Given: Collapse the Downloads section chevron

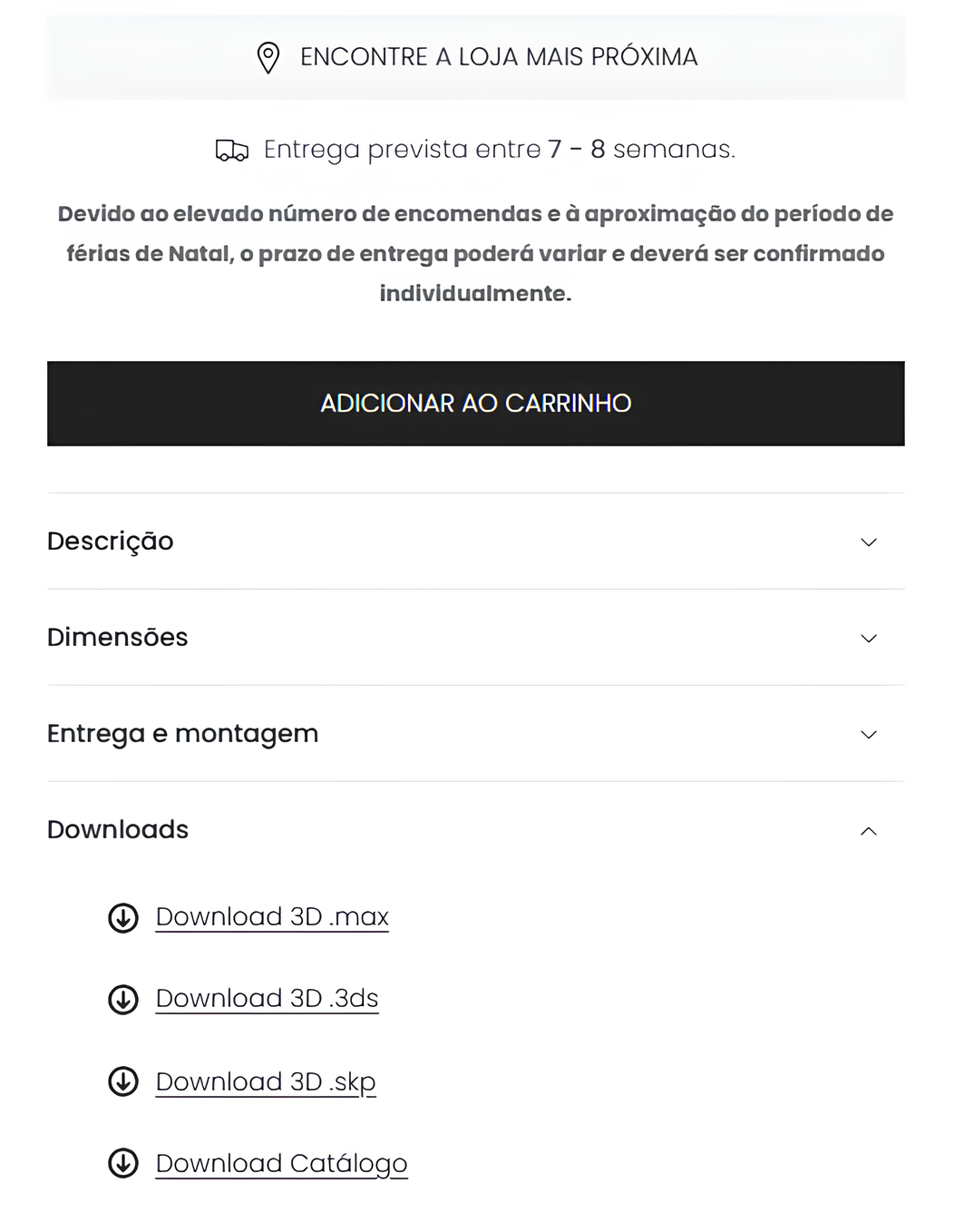Looking at the screenshot, I should [x=868, y=831].
